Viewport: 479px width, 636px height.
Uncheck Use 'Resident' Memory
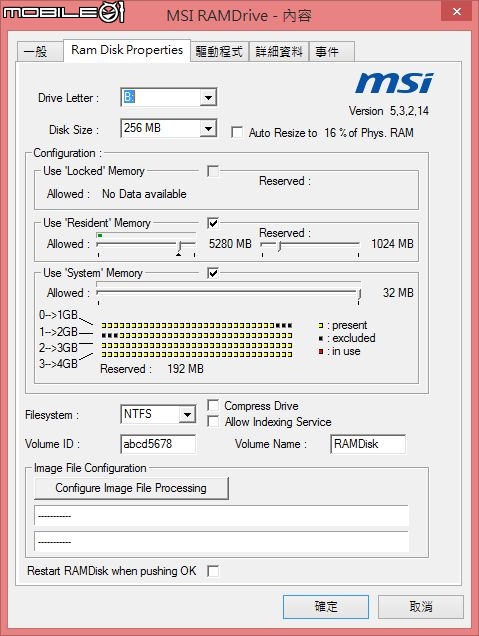[x=213, y=223]
